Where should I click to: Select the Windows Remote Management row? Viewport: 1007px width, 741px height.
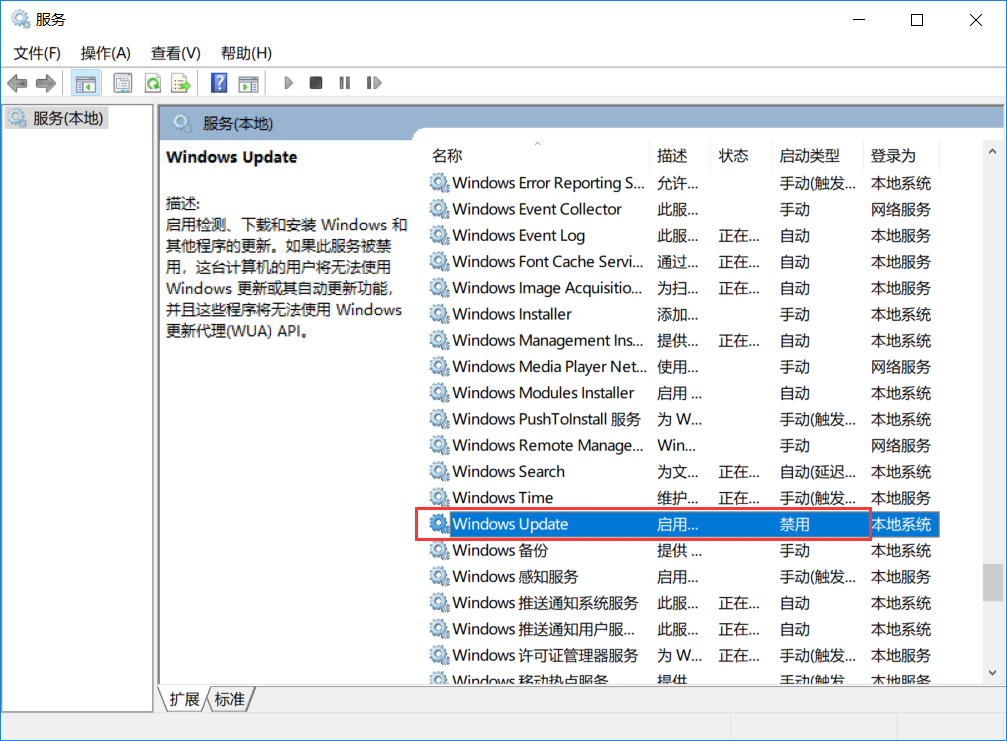click(683, 446)
